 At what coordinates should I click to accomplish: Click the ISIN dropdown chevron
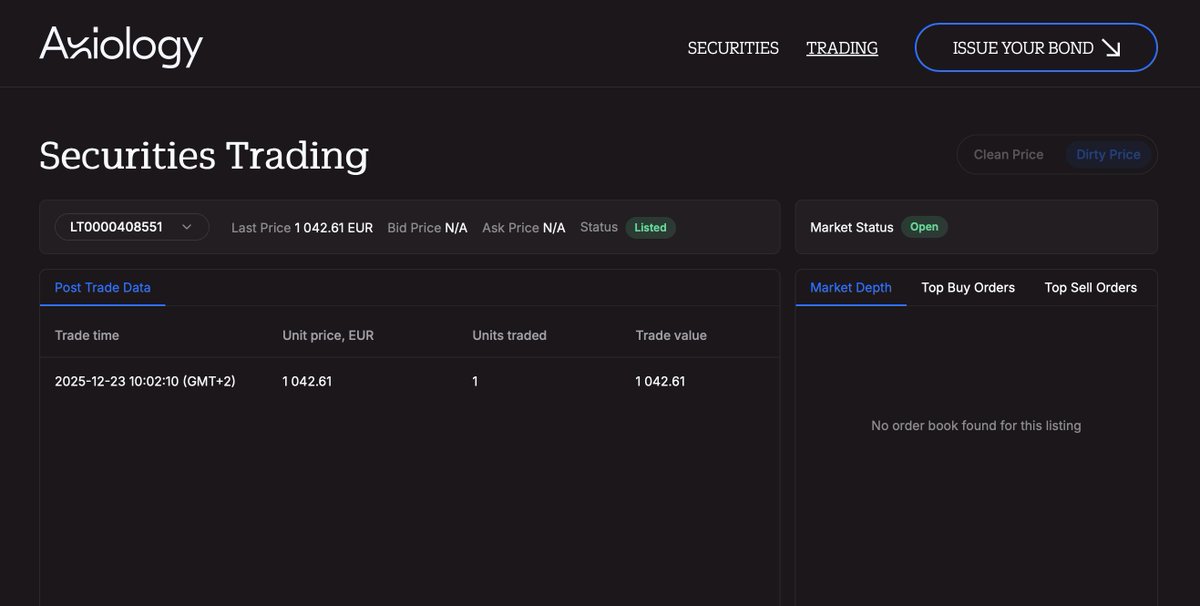coord(186,227)
